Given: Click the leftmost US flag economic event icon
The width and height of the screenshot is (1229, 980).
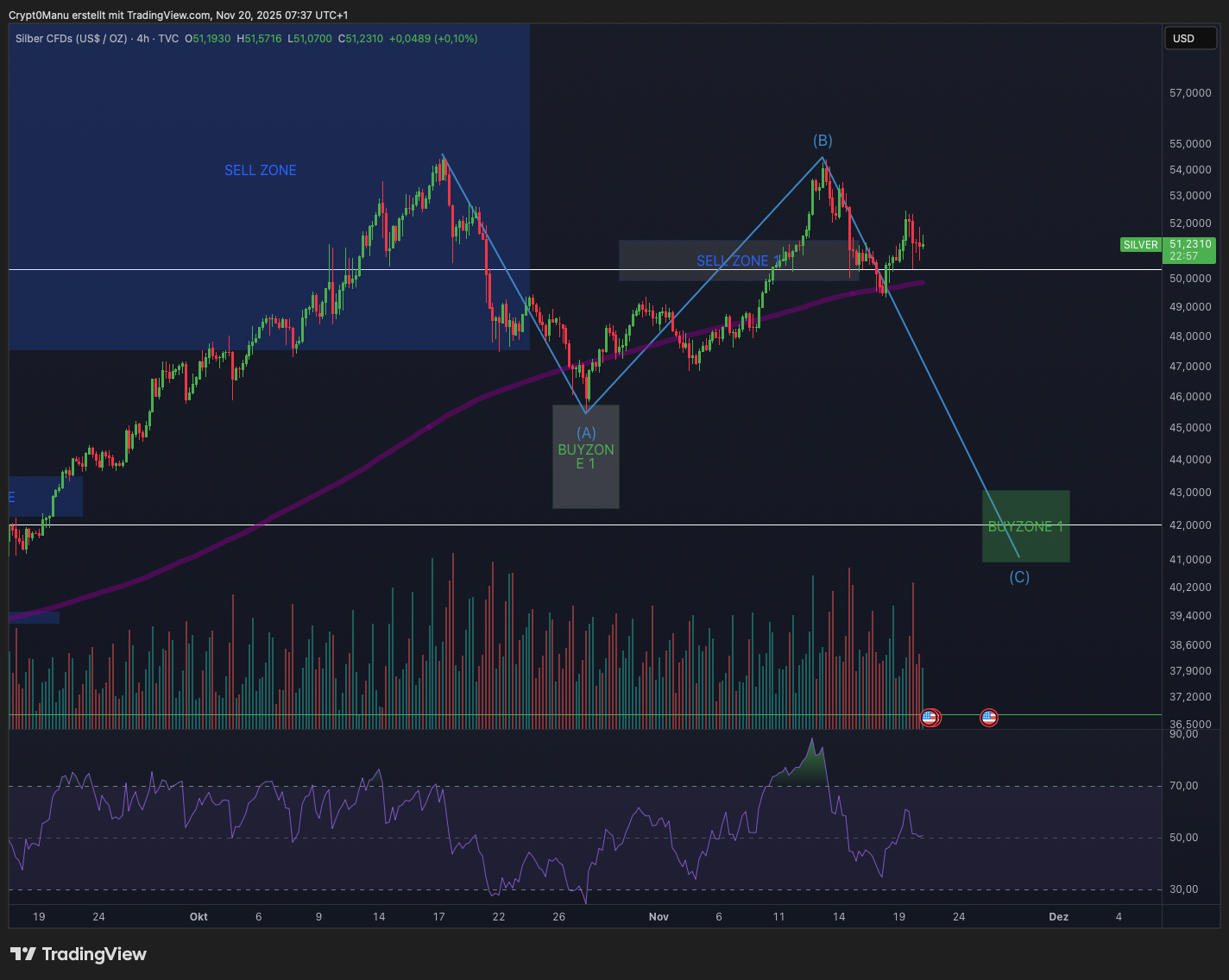Looking at the screenshot, I should click(x=930, y=717).
